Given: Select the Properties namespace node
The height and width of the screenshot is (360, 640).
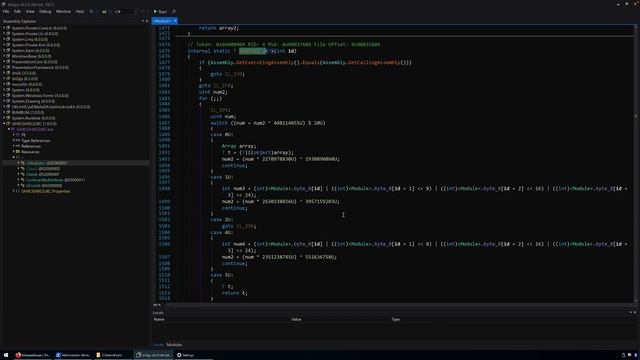Looking at the screenshot, I should tap(46, 191).
